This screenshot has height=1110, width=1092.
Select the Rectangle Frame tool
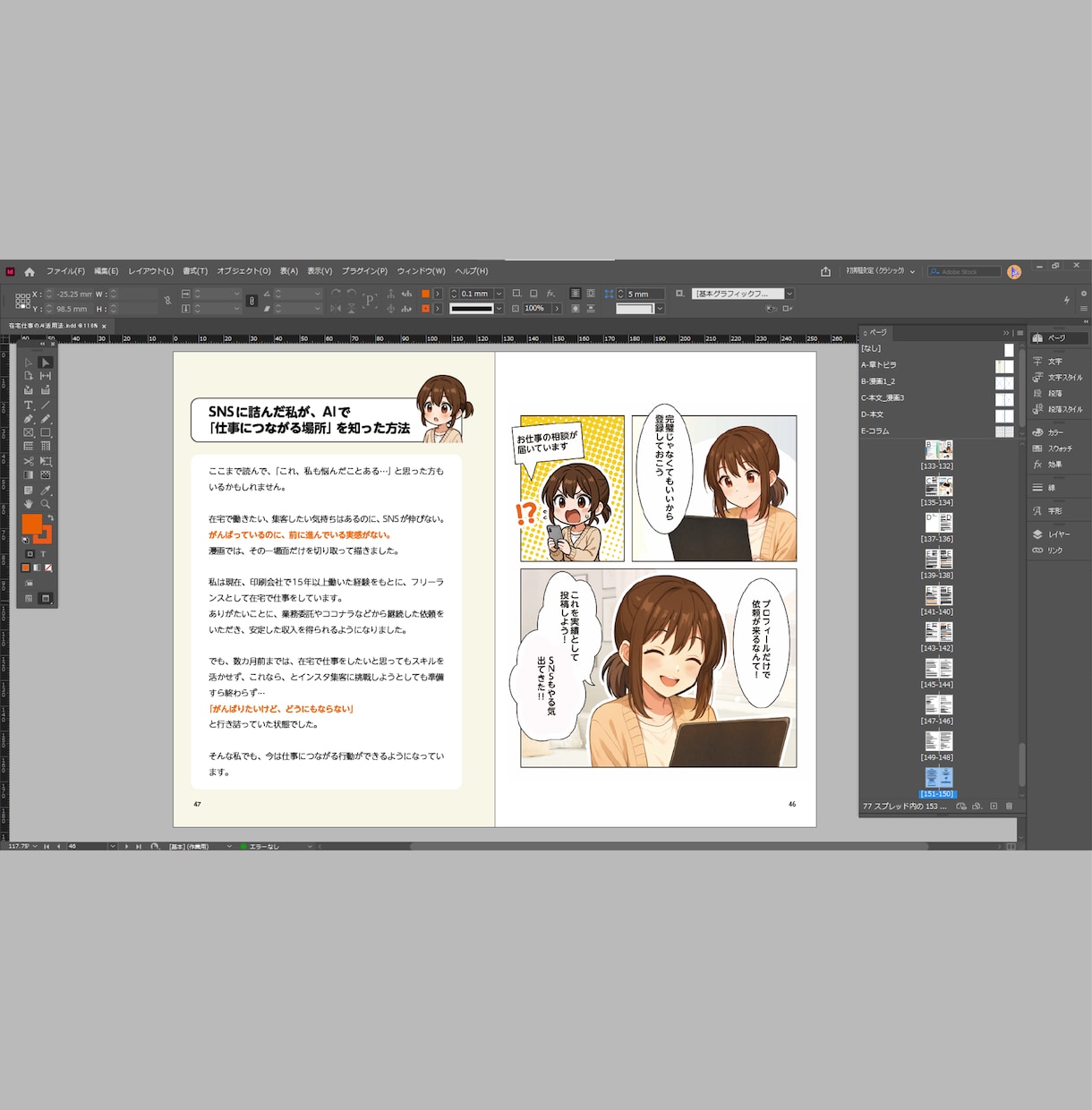28,432
